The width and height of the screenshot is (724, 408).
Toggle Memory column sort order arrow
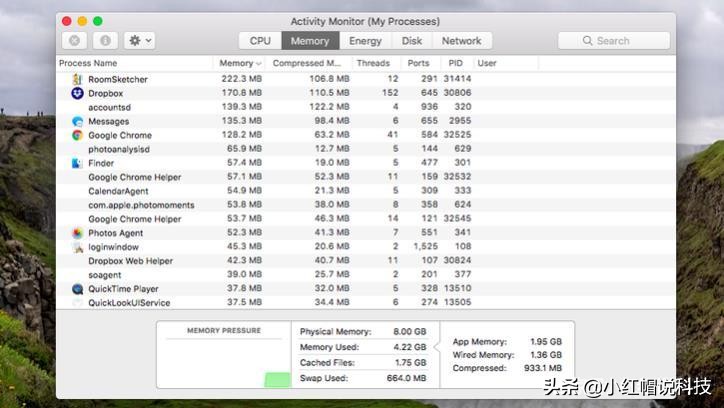click(x=259, y=64)
